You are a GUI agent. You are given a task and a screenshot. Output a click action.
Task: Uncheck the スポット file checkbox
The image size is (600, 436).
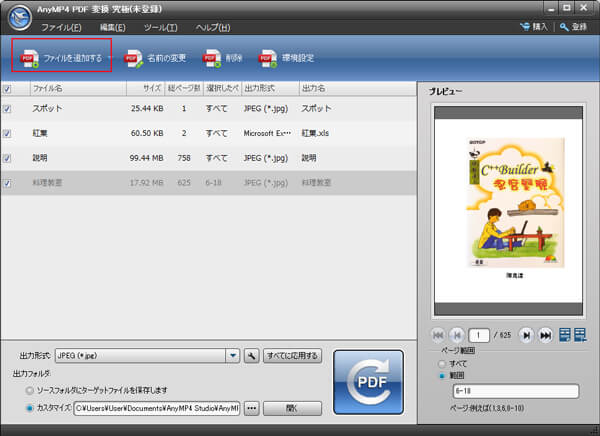[x=8, y=107]
